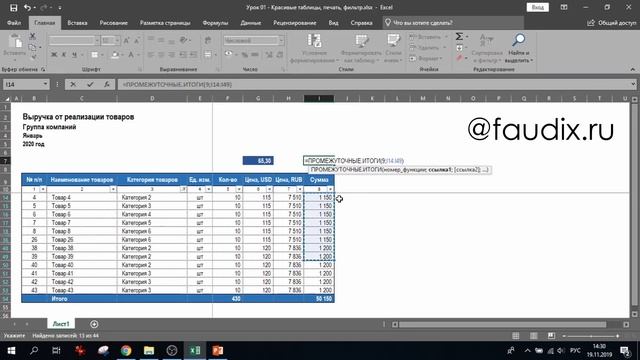Screen dimensions: 640x360
Task: Expand the formula bar
Action: pos(633,84)
